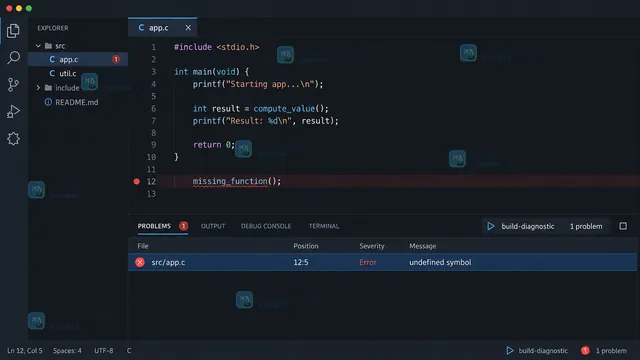The width and height of the screenshot is (640, 360).
Task: Click the folder icon next to src
Action: [x=48, y=46]
